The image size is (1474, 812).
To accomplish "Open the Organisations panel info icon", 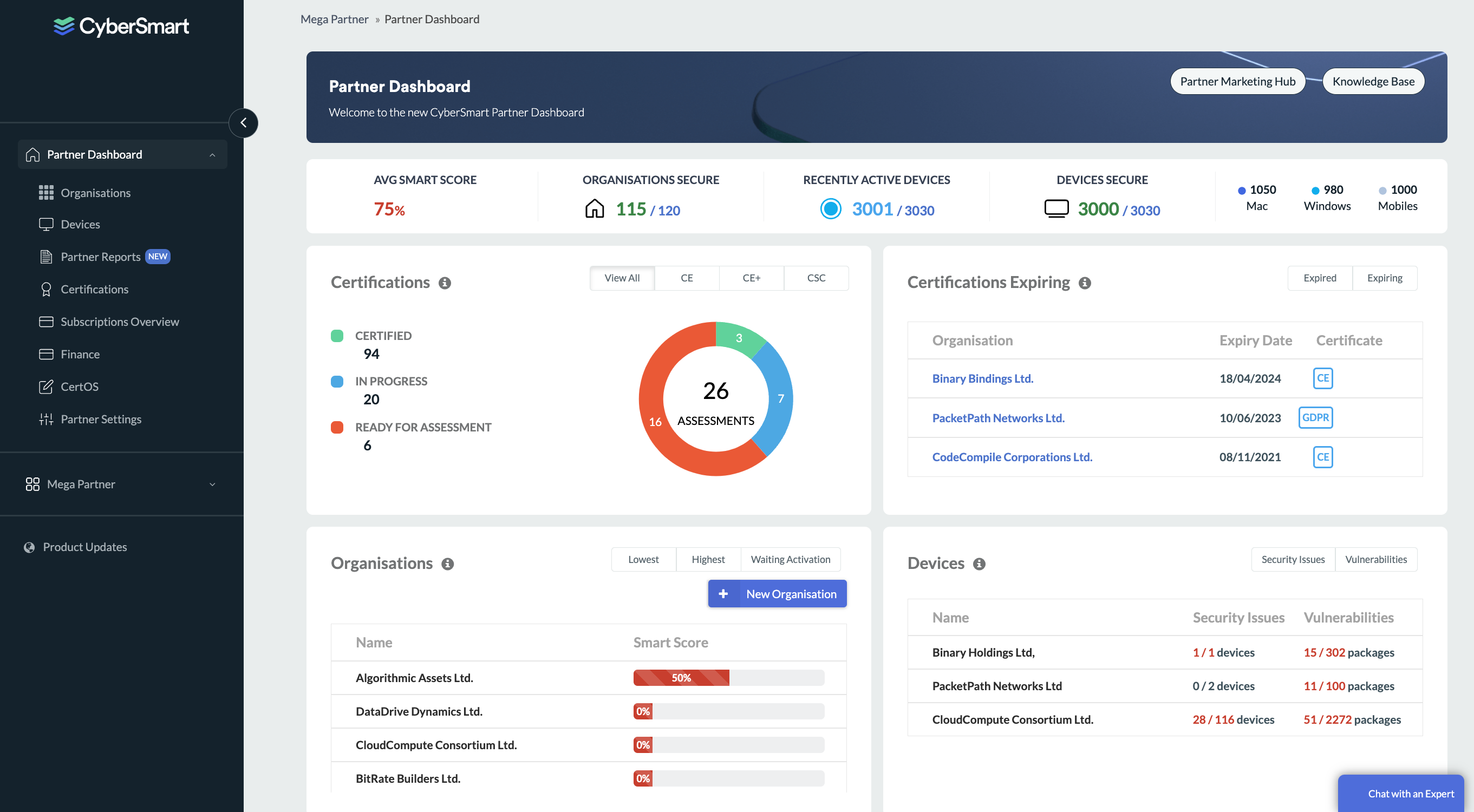I will pos(447,564).
